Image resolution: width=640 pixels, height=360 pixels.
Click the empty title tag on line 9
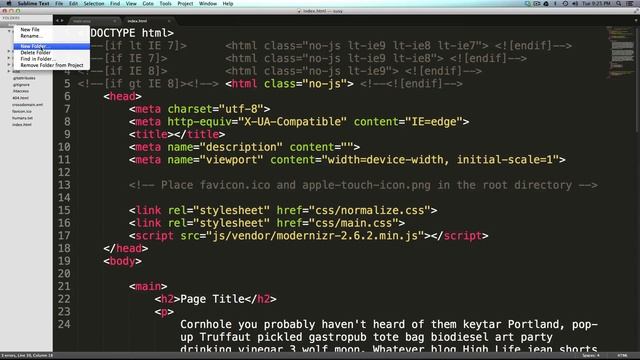(177, 134)
